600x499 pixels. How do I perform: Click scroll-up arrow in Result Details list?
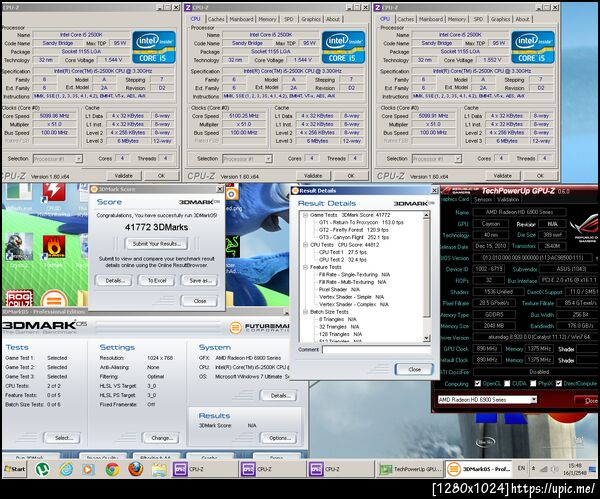[x=427, y=215]
